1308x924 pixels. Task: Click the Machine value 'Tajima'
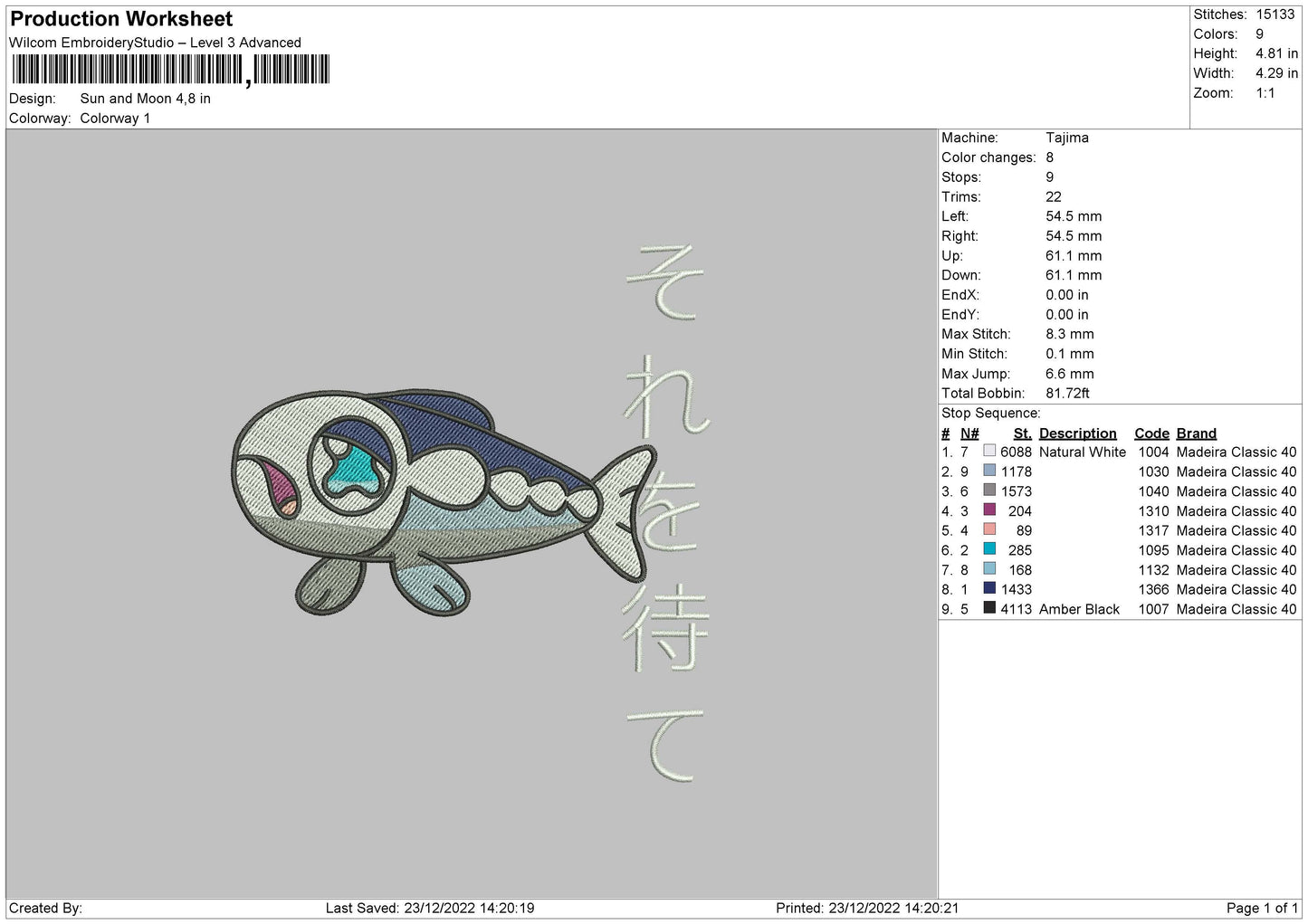pos(1067,138)
